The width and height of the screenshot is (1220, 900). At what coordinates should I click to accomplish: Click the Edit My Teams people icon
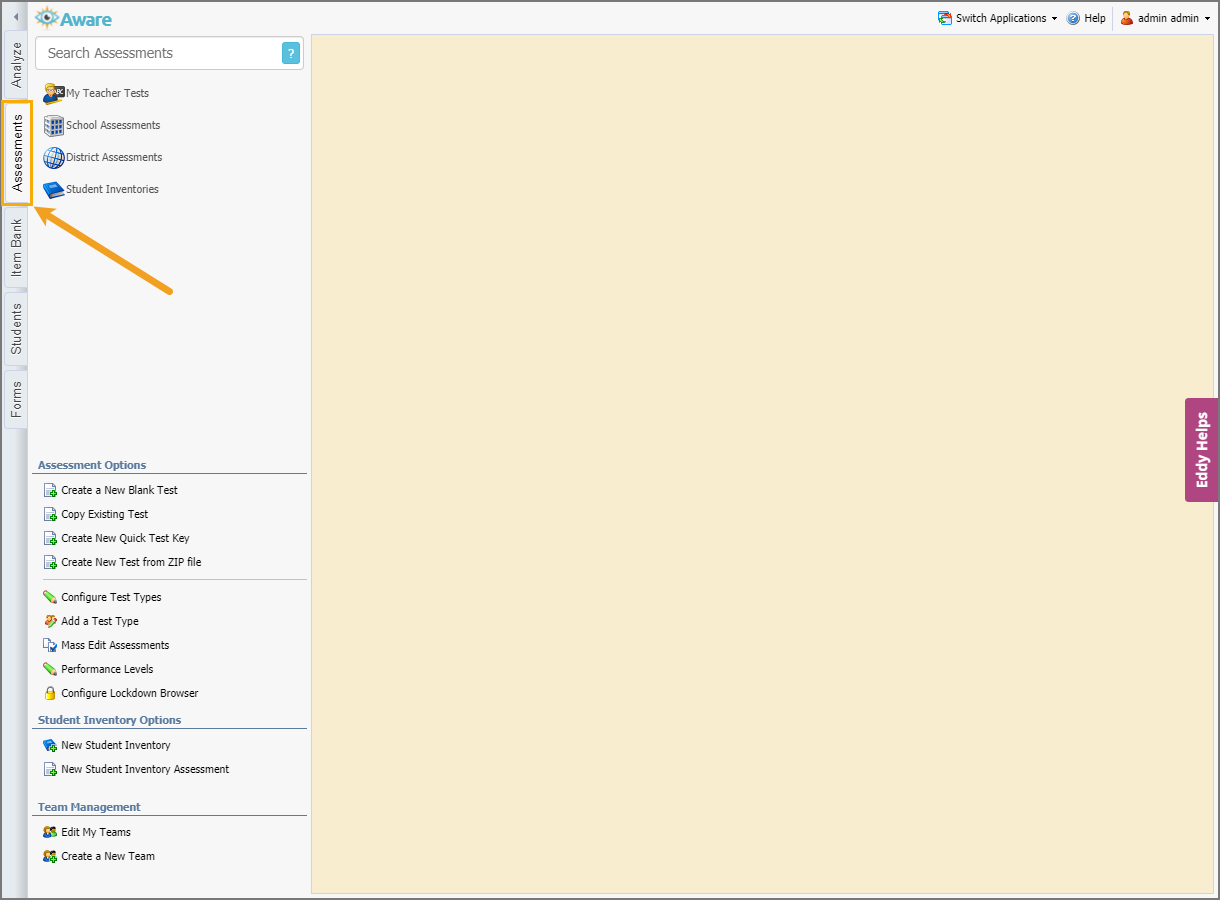50,832
